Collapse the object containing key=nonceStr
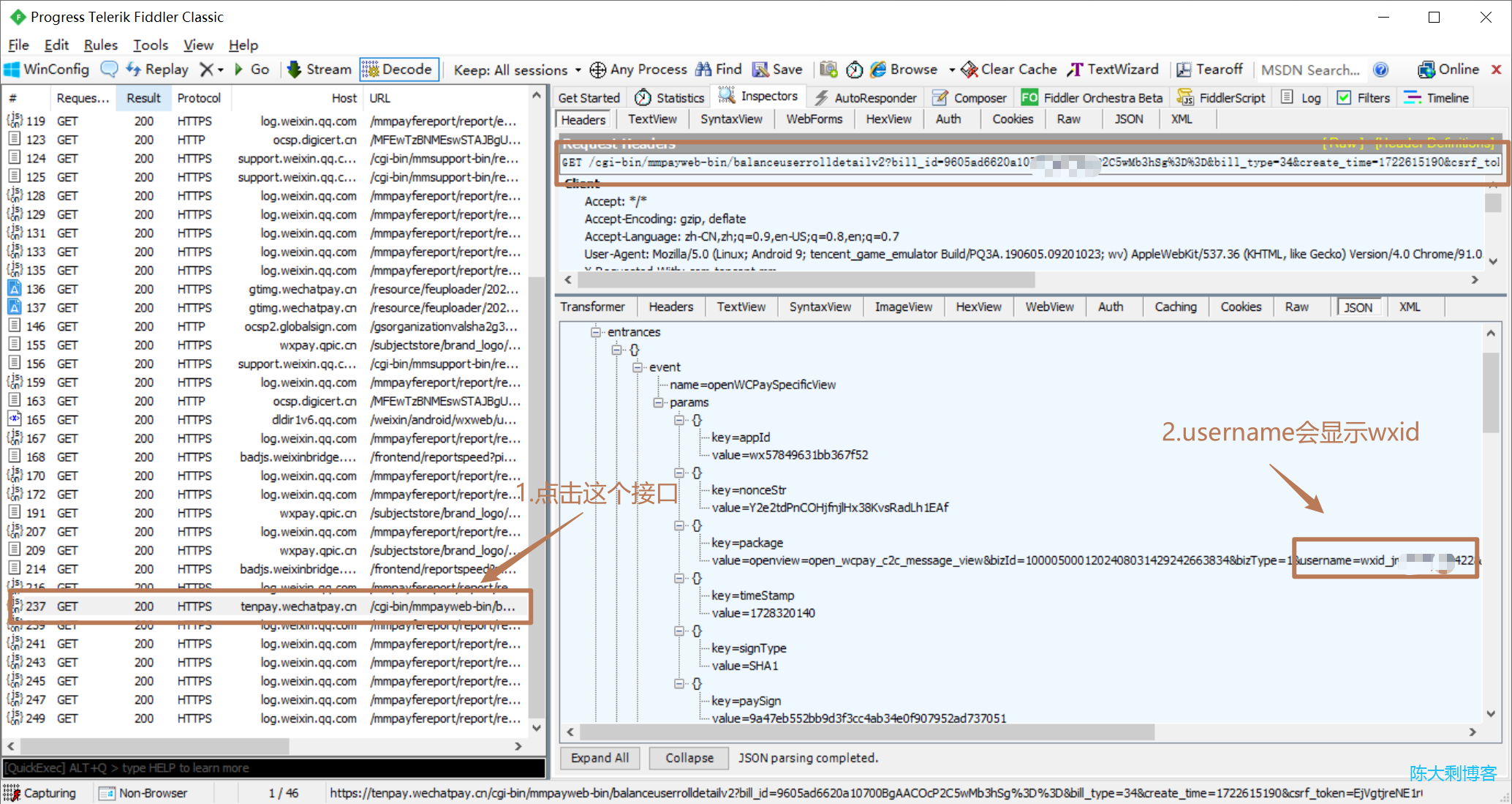The image size is (1512, 804). pyautogui.click(x=679, y=473)
